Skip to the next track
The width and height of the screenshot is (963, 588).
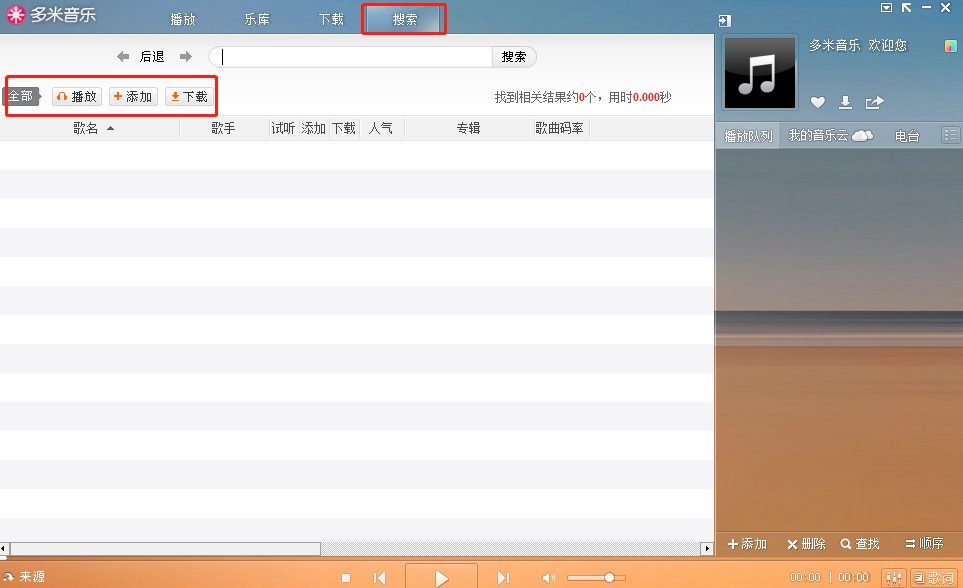[x=503, y=578]
